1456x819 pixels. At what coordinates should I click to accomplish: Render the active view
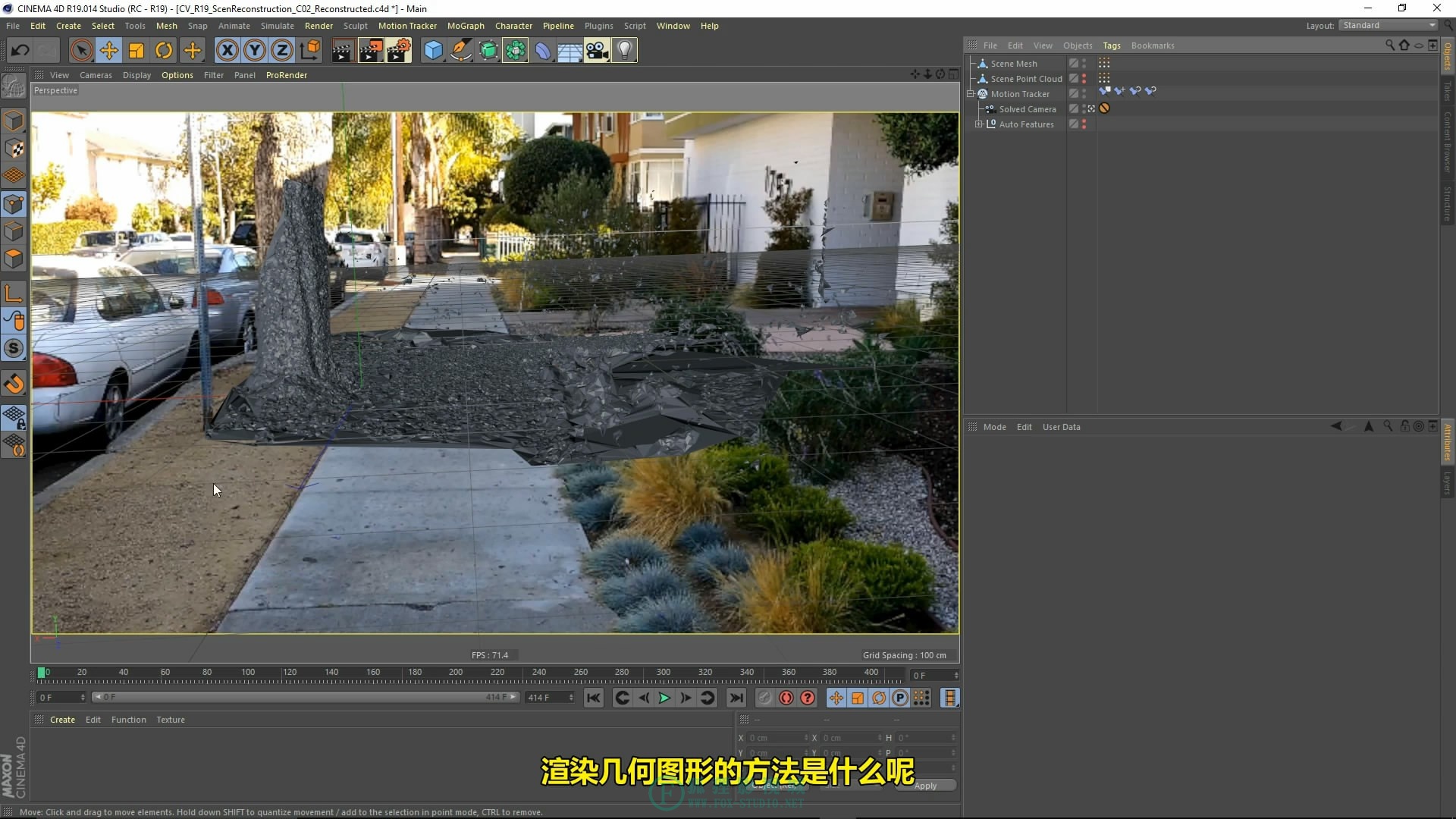click(342, 51)
